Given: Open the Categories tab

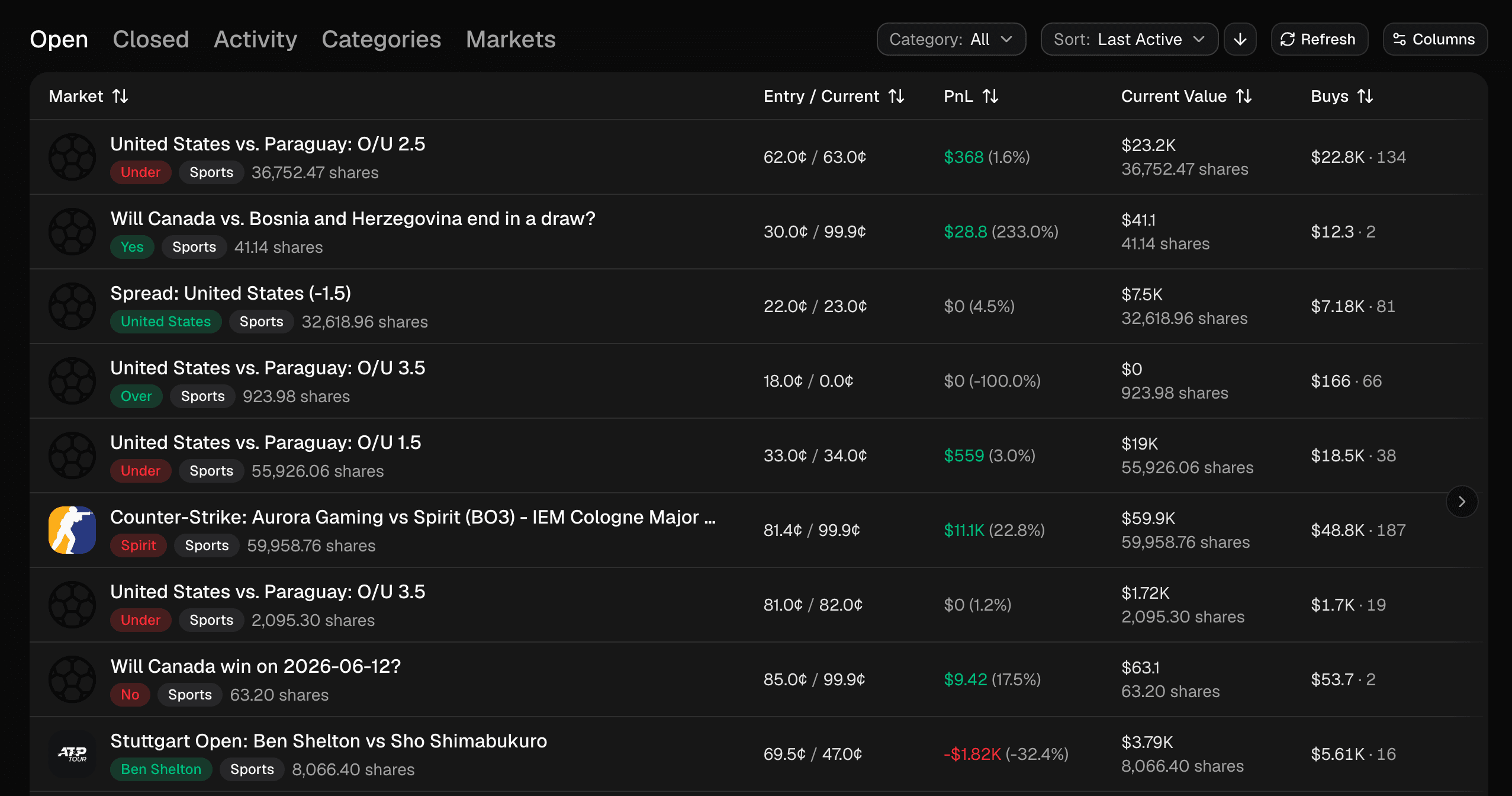Looking at the screenshot, I should tap(381, 39).
